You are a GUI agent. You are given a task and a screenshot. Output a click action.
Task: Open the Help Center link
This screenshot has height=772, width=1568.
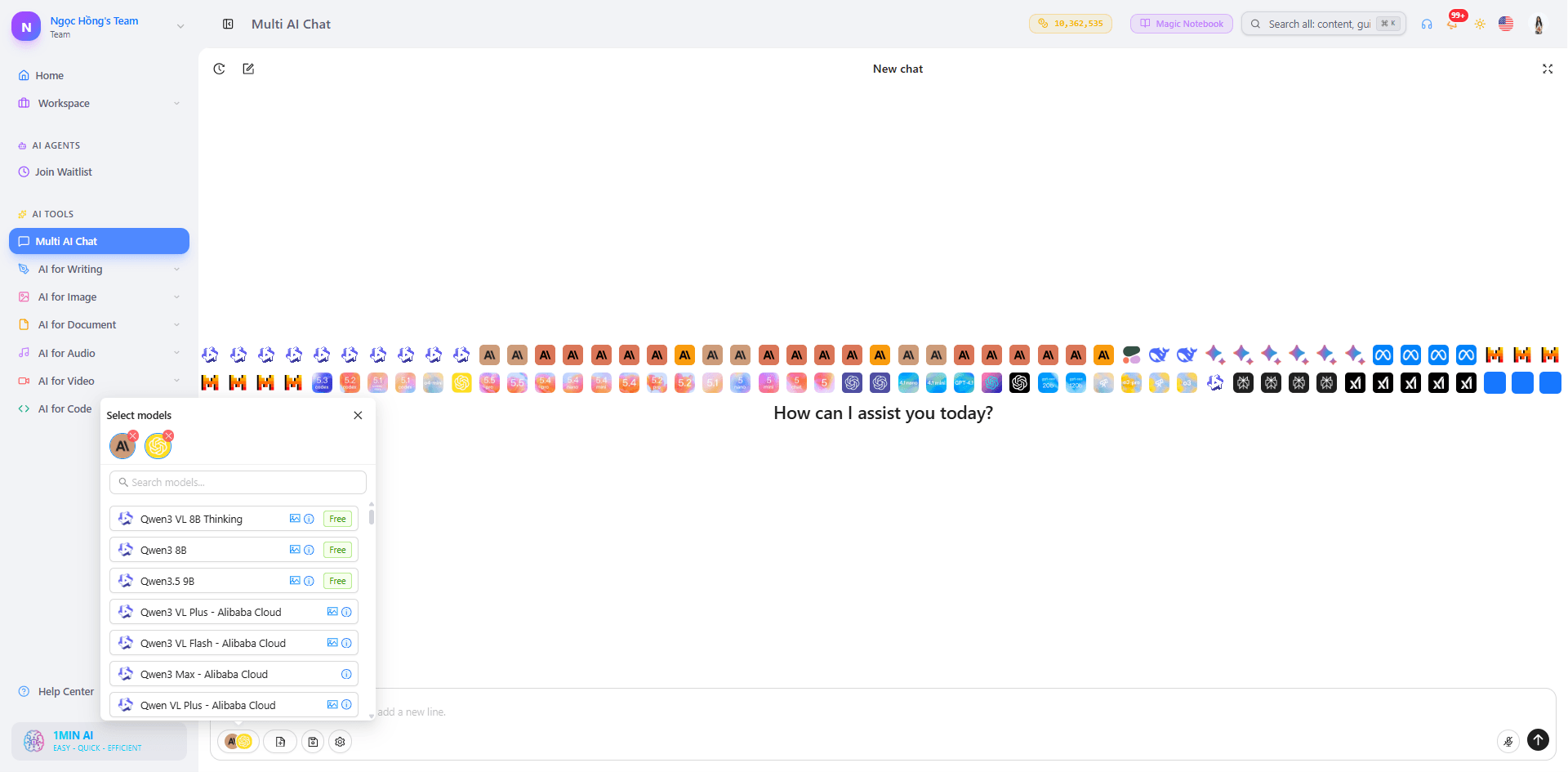[65, 691]
